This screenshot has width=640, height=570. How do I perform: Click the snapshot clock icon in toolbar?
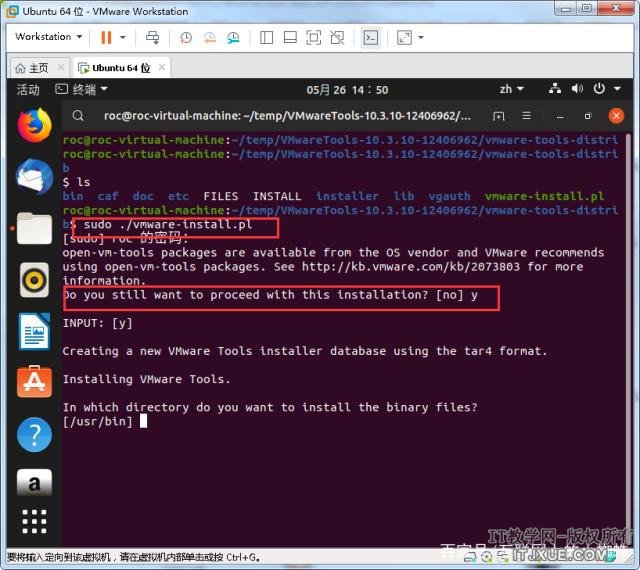click(x=185, y=37)
